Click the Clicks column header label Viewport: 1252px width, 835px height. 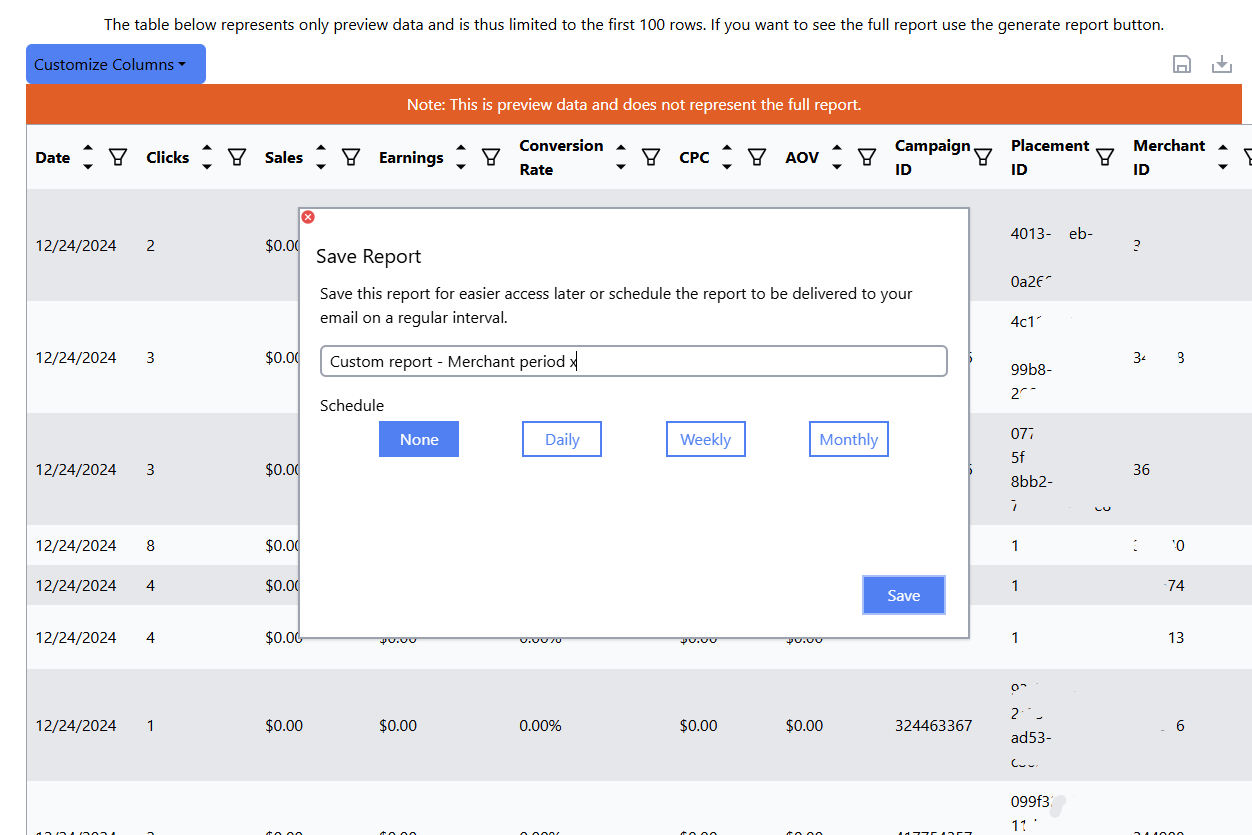tap(168, 157)
